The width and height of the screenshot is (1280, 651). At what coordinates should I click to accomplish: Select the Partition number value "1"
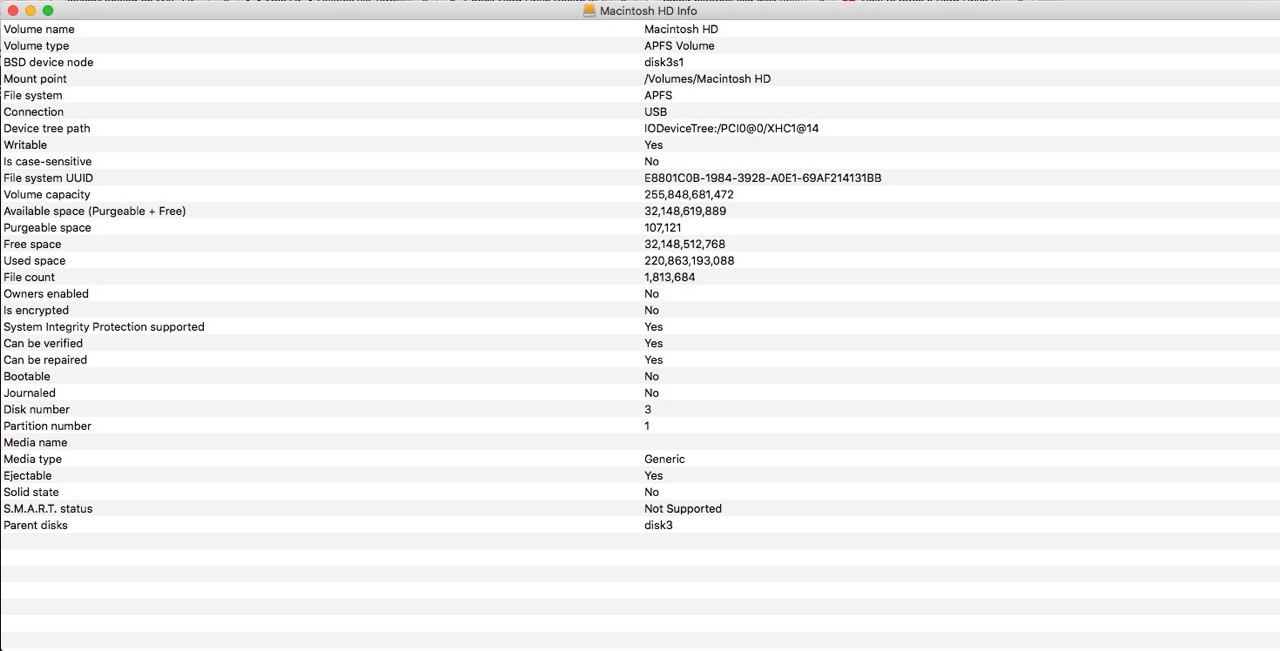pos(647,426)
